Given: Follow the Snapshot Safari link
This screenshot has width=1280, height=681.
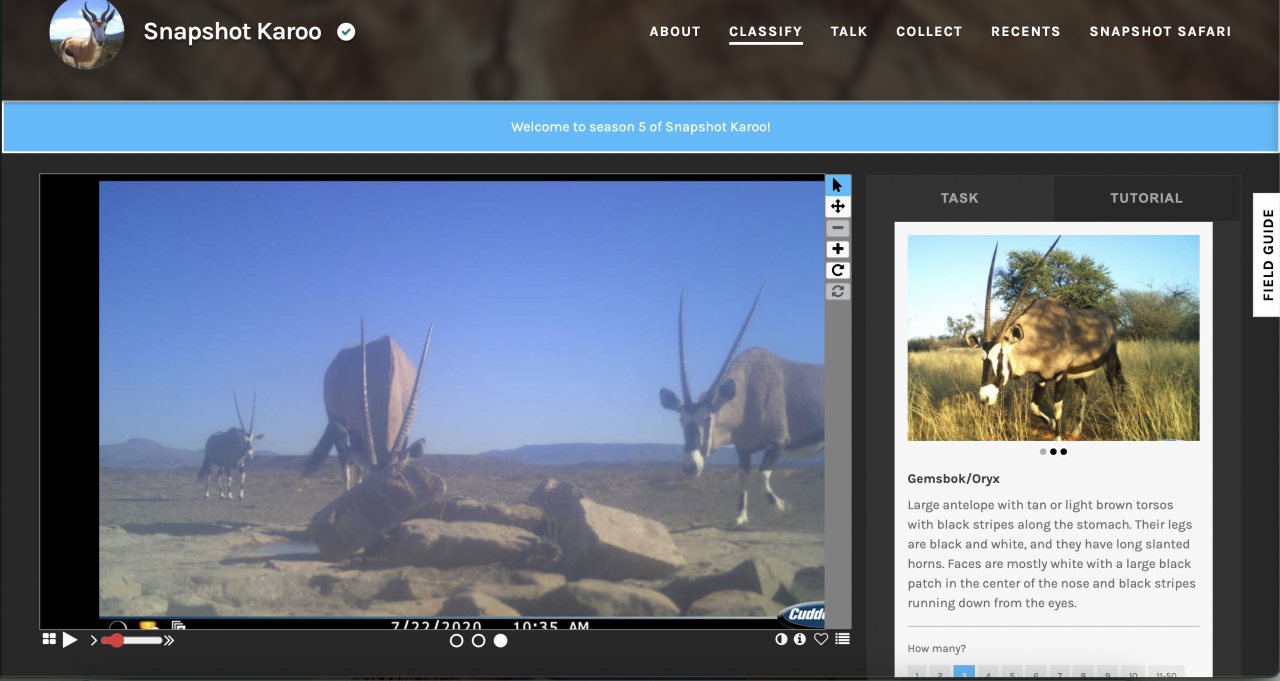Looking at the screenshot, I should (1160, 31).
